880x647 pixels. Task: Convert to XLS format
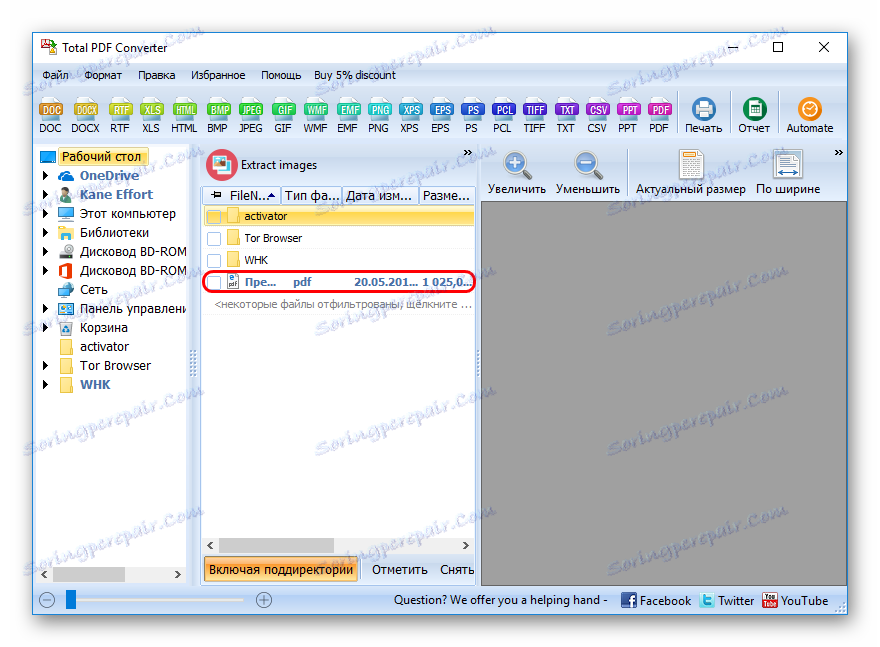coord(151,116)
